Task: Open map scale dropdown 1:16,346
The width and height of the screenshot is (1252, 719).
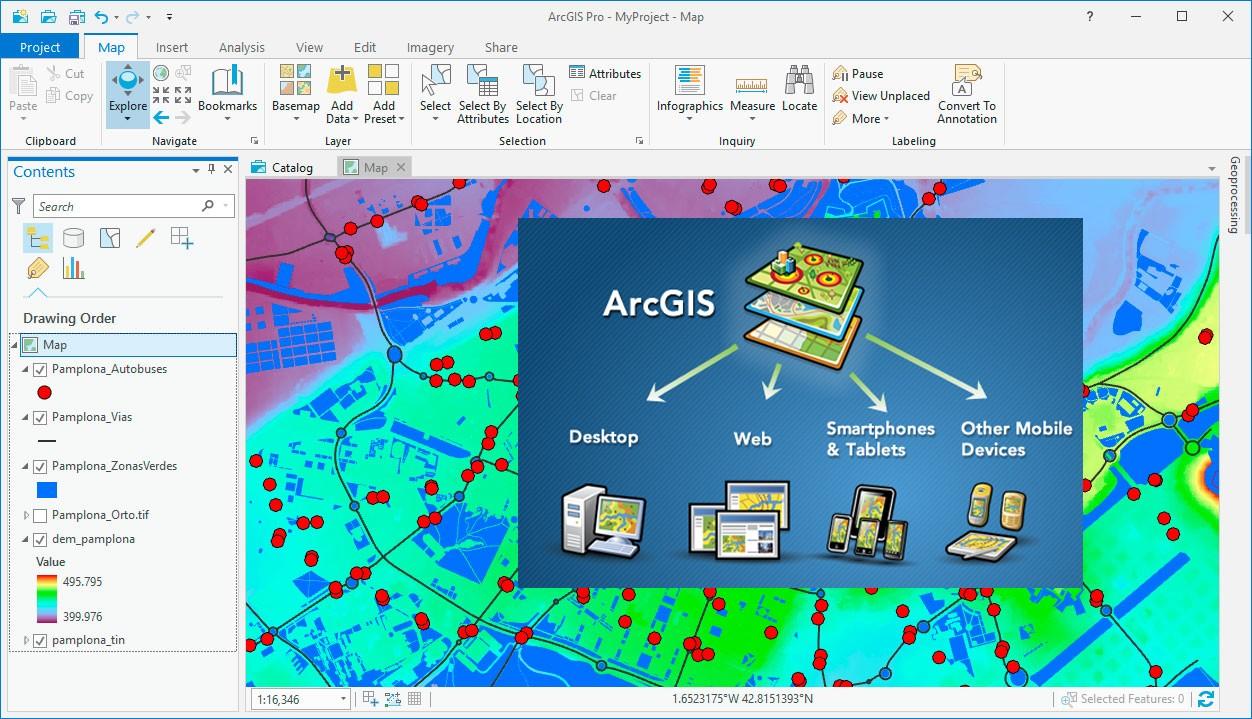Action: coord(343,700)
